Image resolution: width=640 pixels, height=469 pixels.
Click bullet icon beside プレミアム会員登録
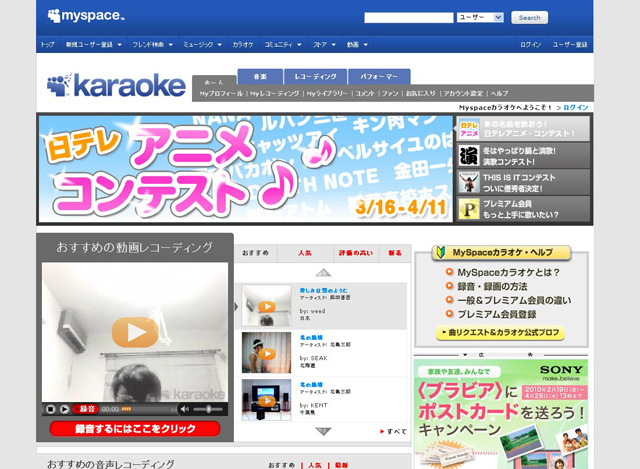point(449,314)
